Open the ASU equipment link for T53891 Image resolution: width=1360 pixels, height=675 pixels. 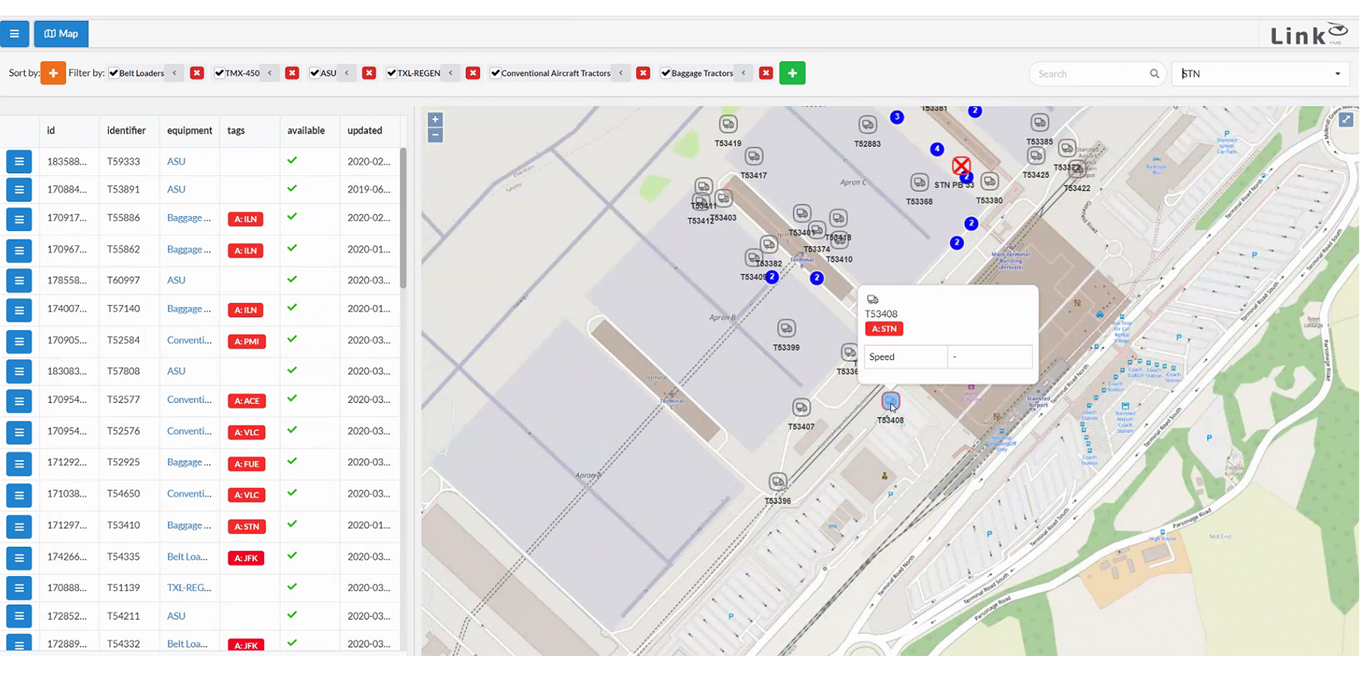[176, 189]
